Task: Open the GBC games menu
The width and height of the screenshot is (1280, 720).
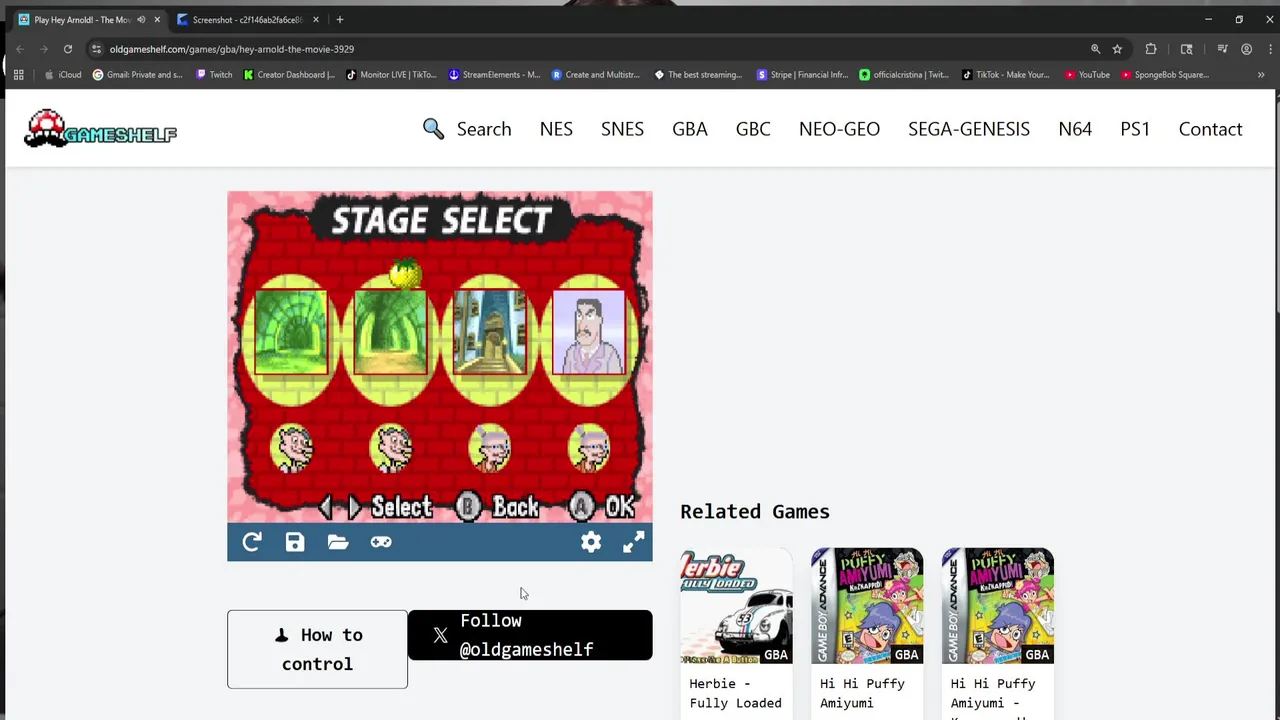Action: click(753, 129)
